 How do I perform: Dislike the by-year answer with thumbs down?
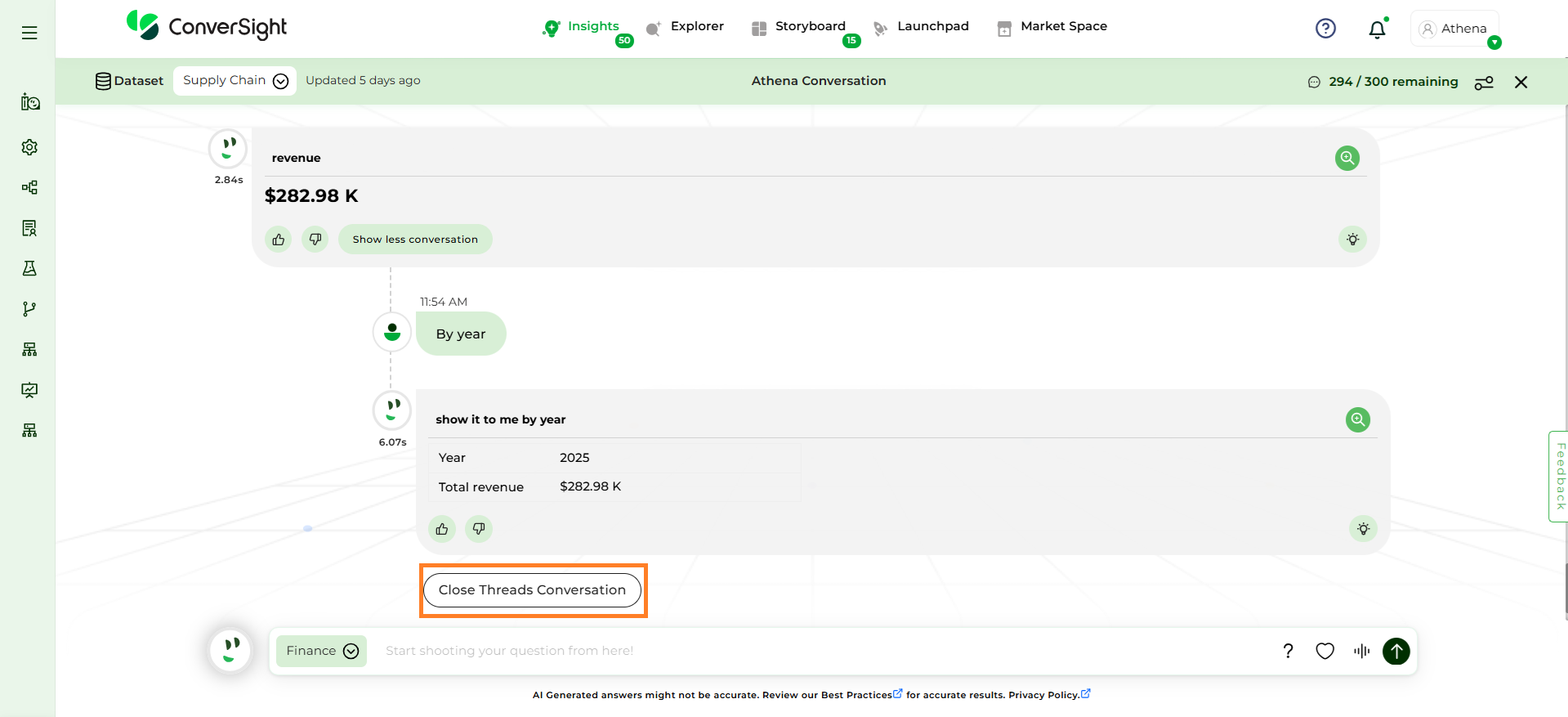pyautogui.click(x=479, y=529)
